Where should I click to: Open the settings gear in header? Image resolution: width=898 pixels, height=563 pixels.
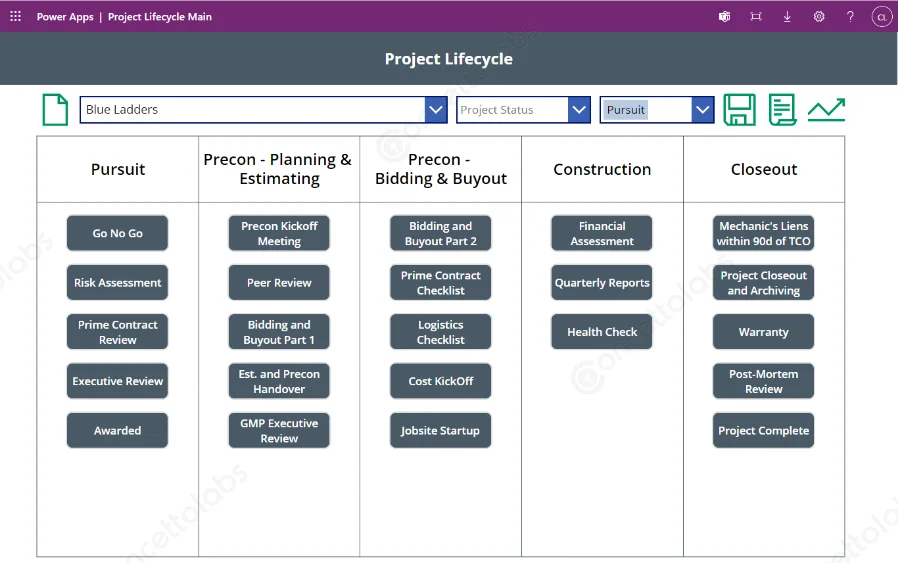click(x=819, y=17)
